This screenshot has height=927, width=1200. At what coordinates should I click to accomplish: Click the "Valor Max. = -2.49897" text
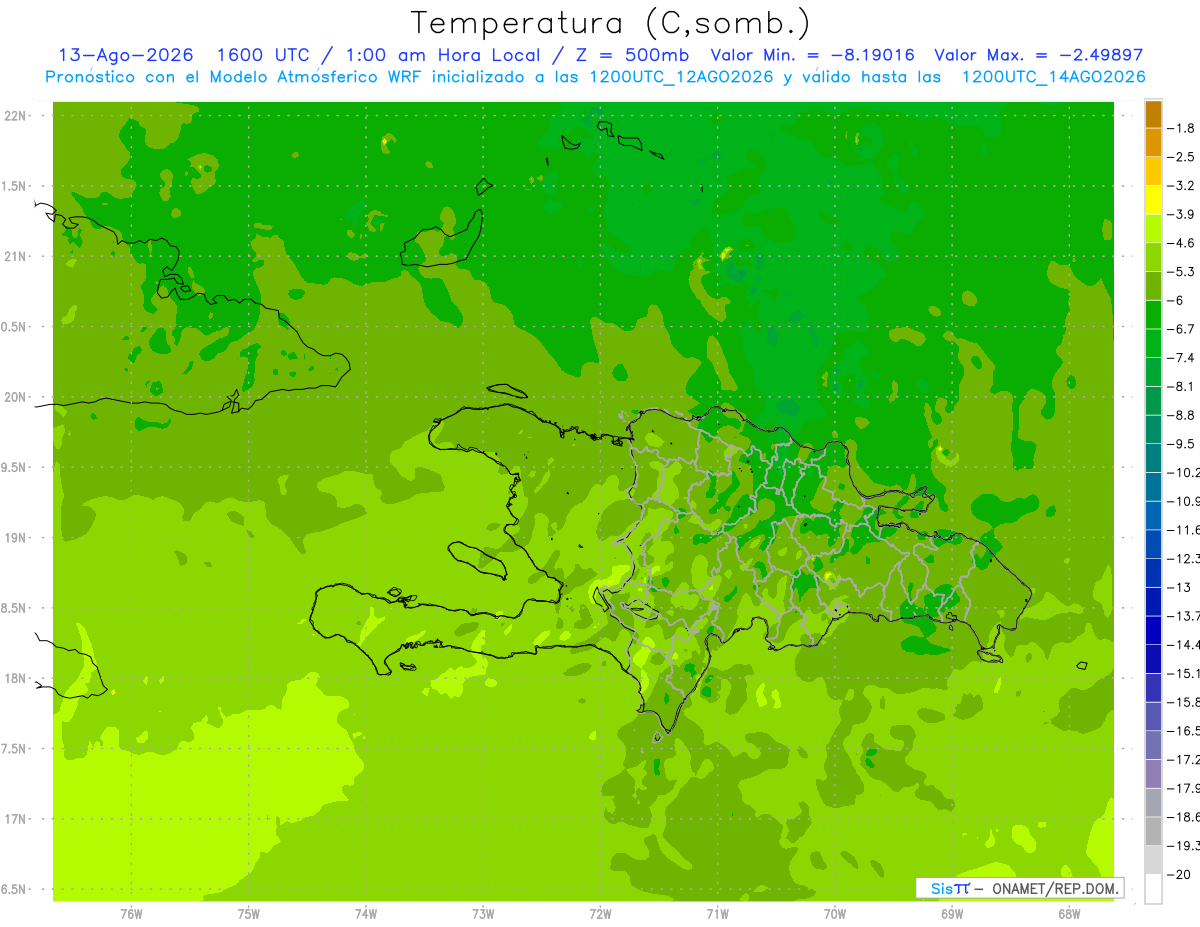pos(1038,55)
